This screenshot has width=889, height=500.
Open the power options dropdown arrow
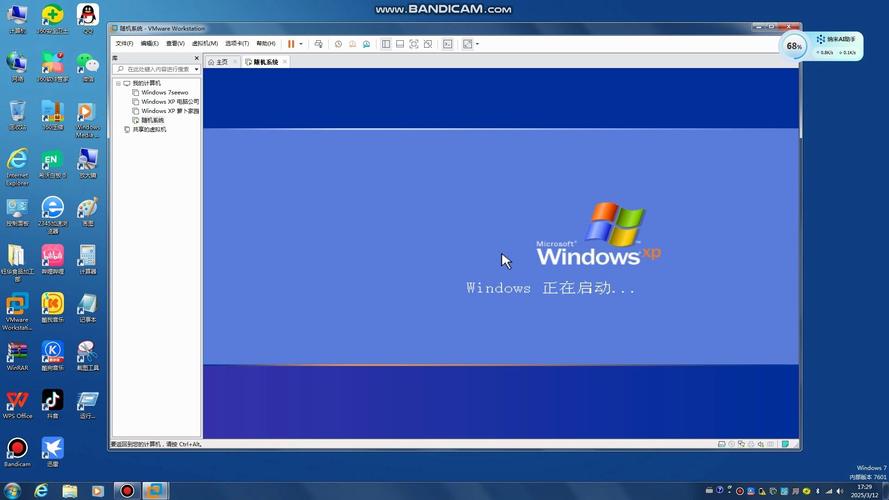pyautogui.click(x=300, y=44)
